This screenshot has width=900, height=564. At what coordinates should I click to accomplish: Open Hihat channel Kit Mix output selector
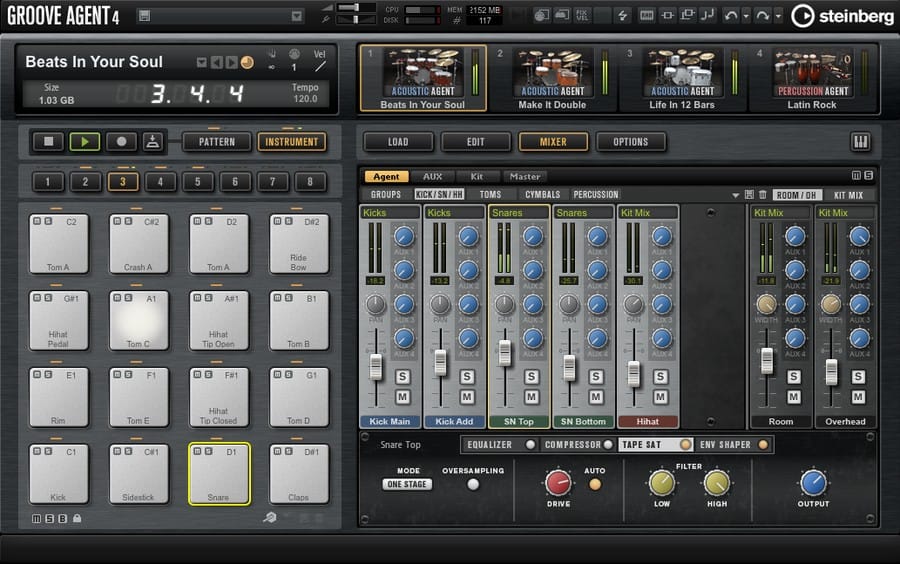pos(648,213)
